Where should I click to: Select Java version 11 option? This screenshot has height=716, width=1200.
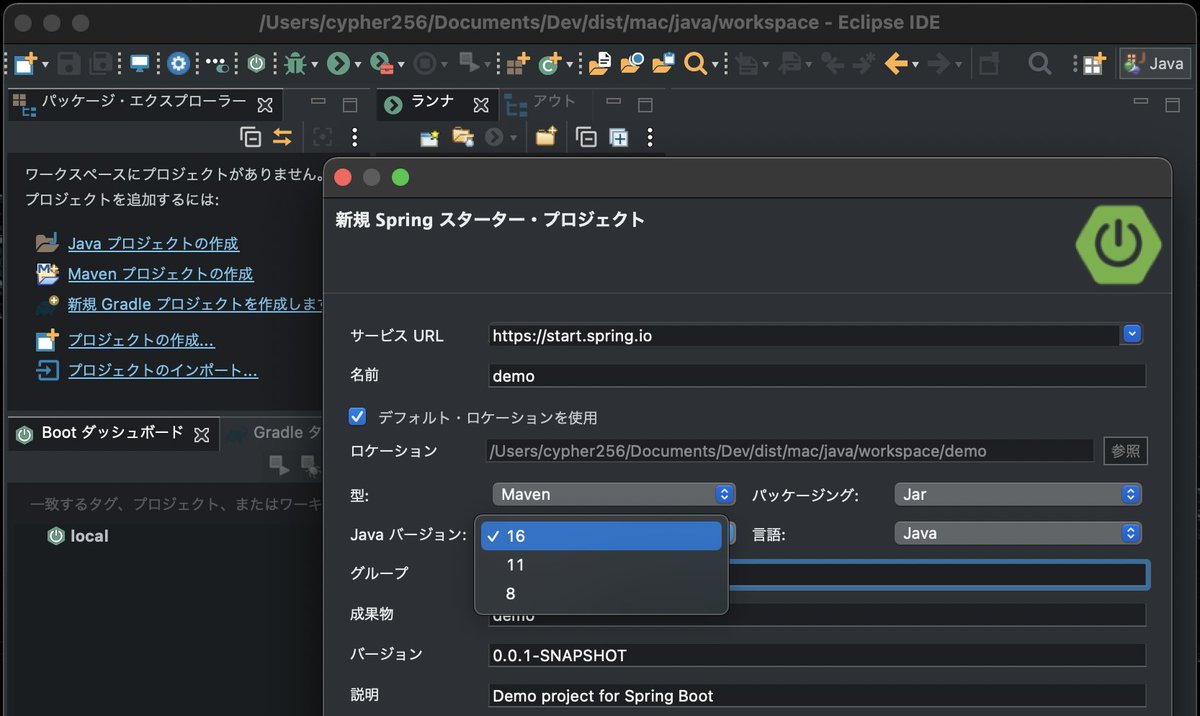tap(600, 565)
